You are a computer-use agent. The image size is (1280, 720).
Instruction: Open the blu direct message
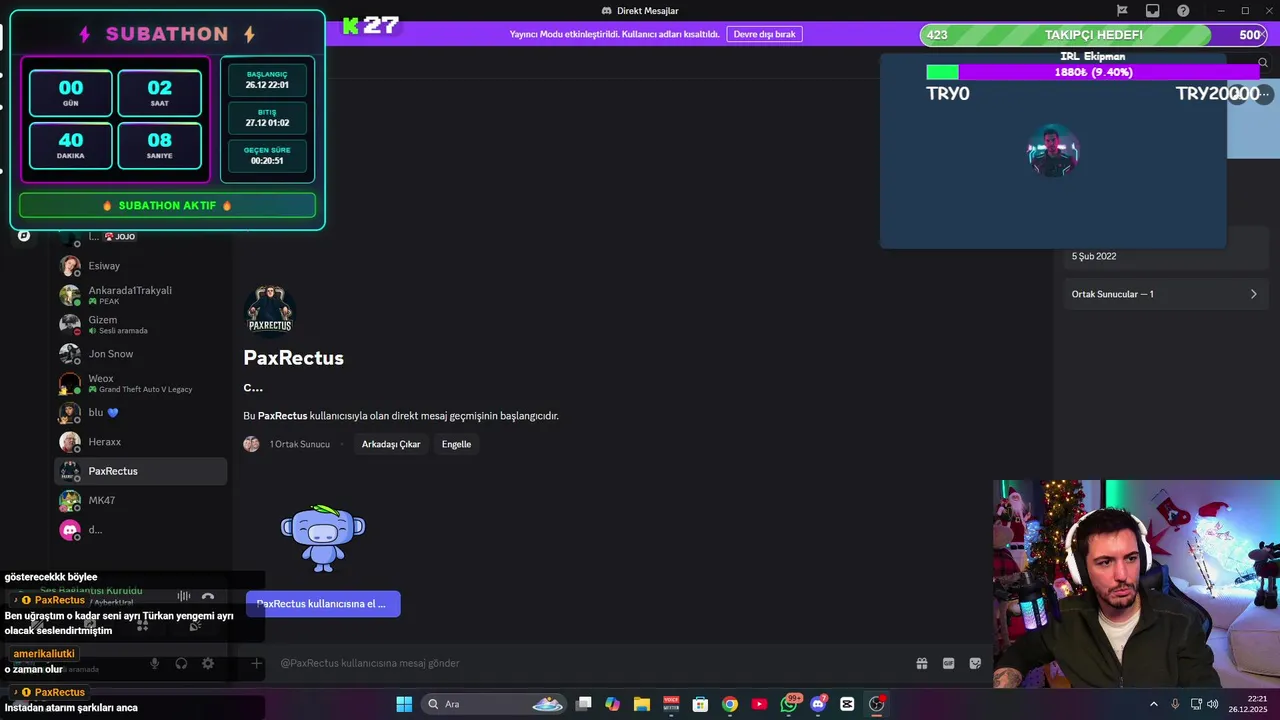[140, 412]
